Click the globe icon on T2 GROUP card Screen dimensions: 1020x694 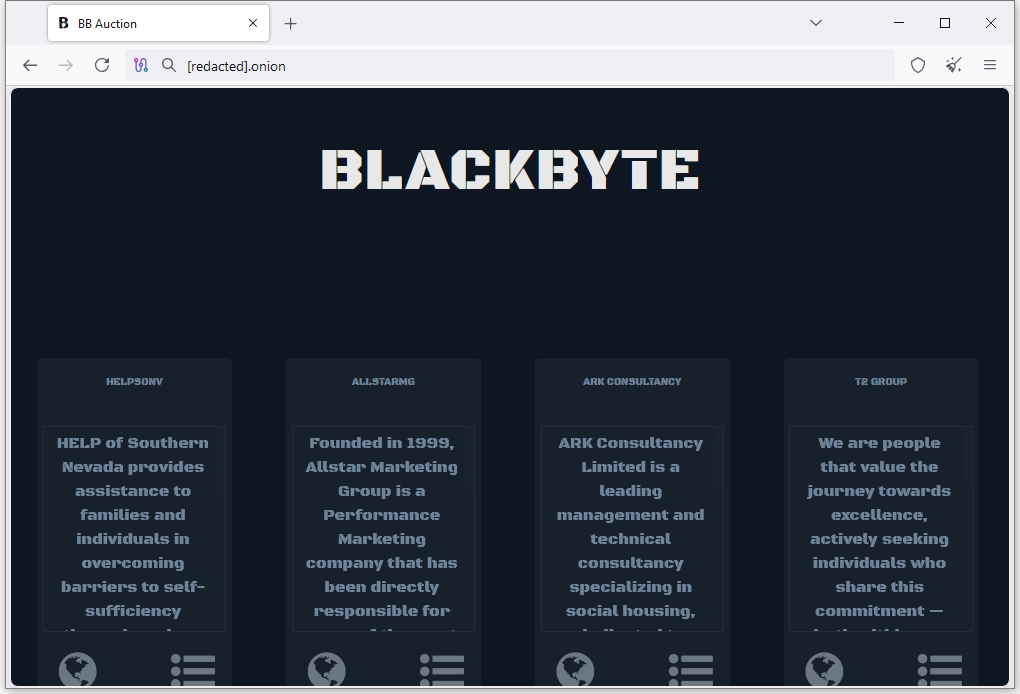[x=824, y=669]
